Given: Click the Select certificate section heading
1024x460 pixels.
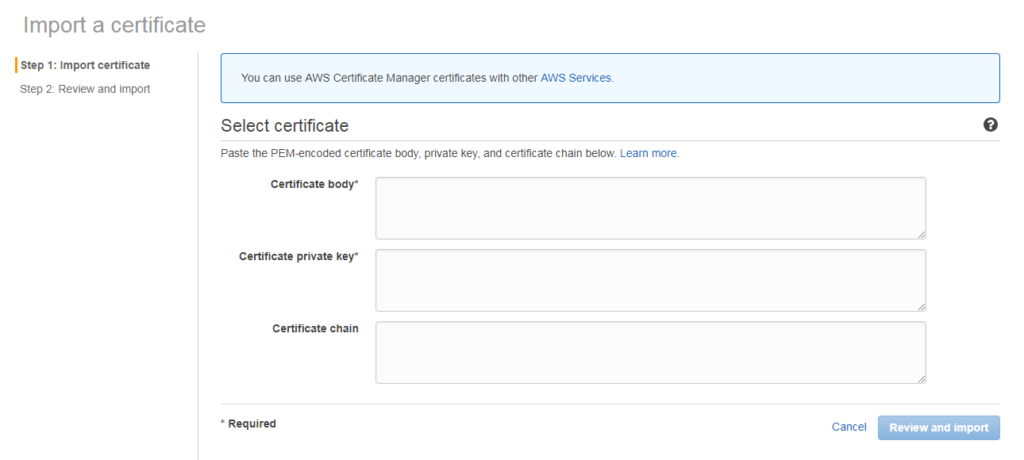Looking at the screenshot, I should tap(285, 125).
